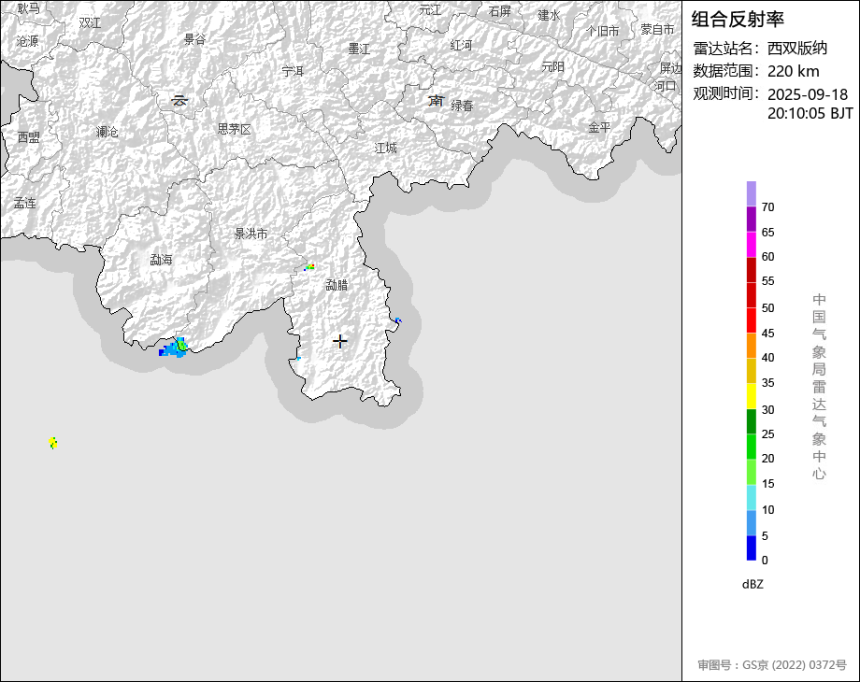Click the isolated yellow echo in the far southwest
Image resolution: width=860 pixels, height=682 pixels.
(x=53, y=443)
